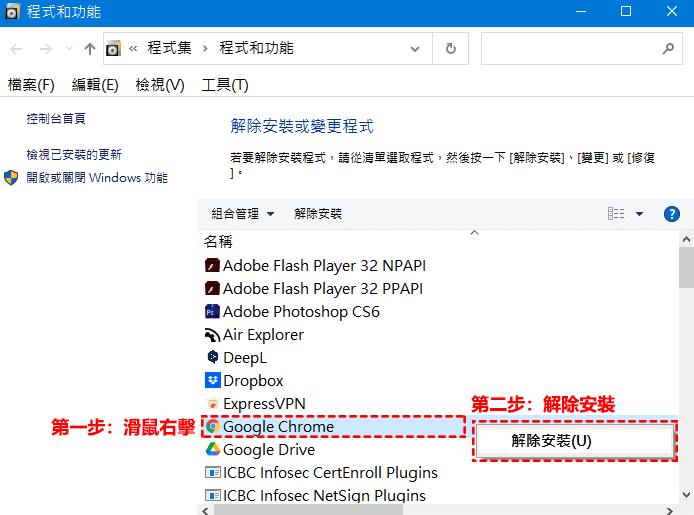Go back with the back arrow
The image size is (694, 515).
[16, 49]
